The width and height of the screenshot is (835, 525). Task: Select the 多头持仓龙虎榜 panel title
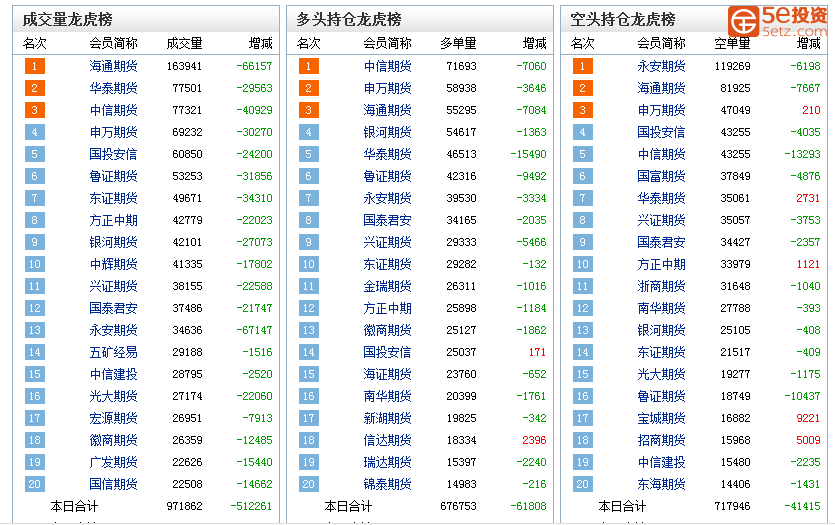click(349, 20)
